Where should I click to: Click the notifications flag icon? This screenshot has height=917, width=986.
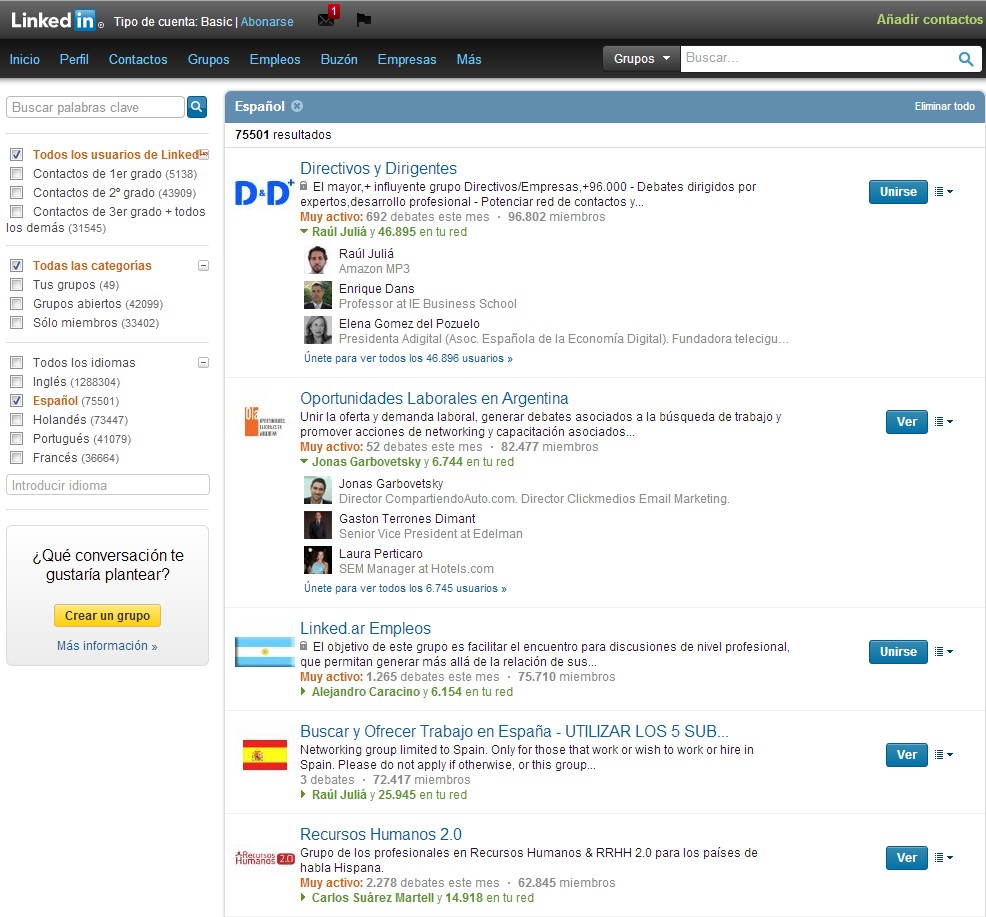pos(363,19)
